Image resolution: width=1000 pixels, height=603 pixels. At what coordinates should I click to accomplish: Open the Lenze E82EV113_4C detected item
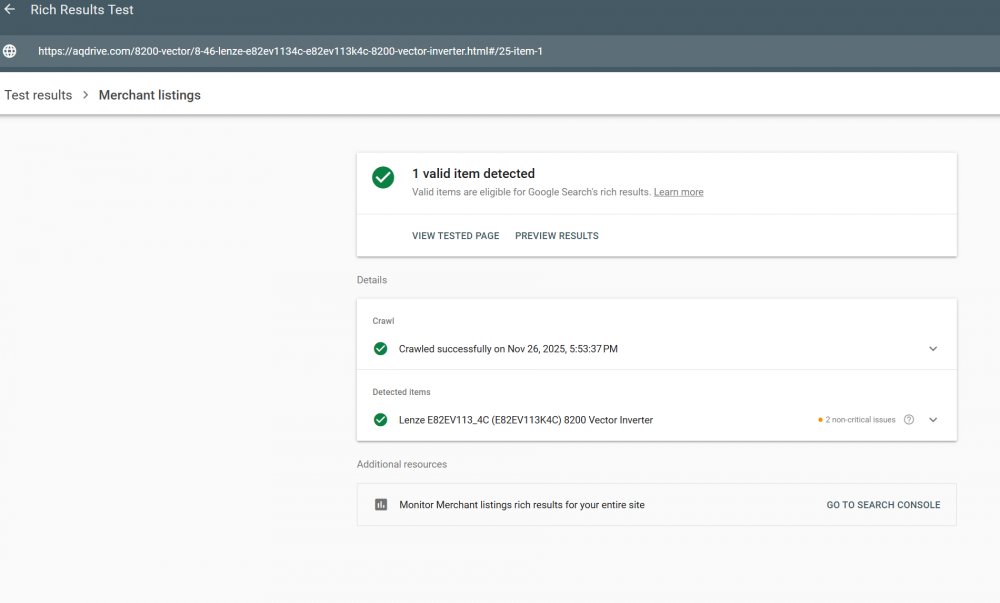click(526, 420)
